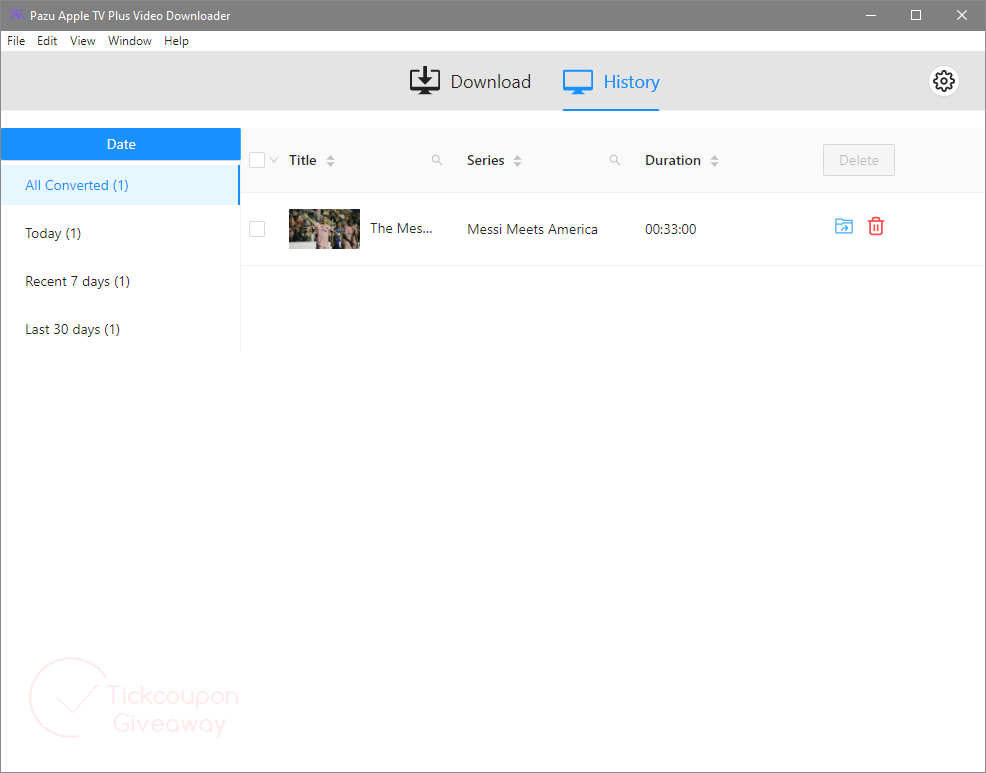Sort by Series using sort arrows
The height and width of the screenshot is (773, 986).
point(517,161)
